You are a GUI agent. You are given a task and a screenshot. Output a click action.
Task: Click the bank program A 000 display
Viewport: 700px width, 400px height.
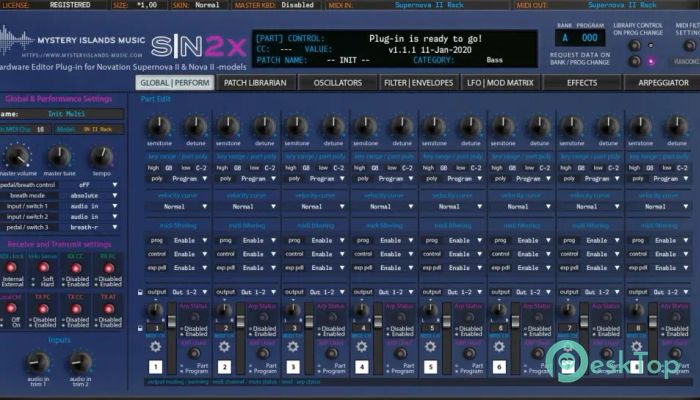point(580,38)
